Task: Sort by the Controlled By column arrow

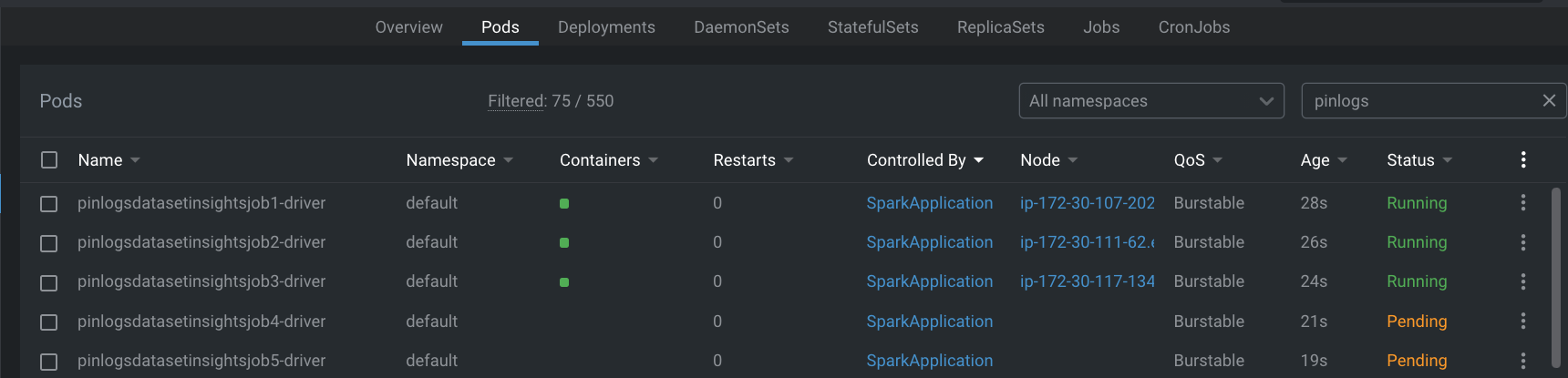Action: pyautogui.click(x=979, y=160)
